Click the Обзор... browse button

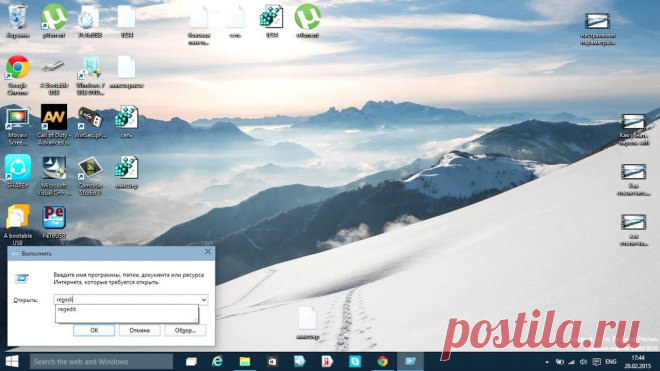(186, 331)
